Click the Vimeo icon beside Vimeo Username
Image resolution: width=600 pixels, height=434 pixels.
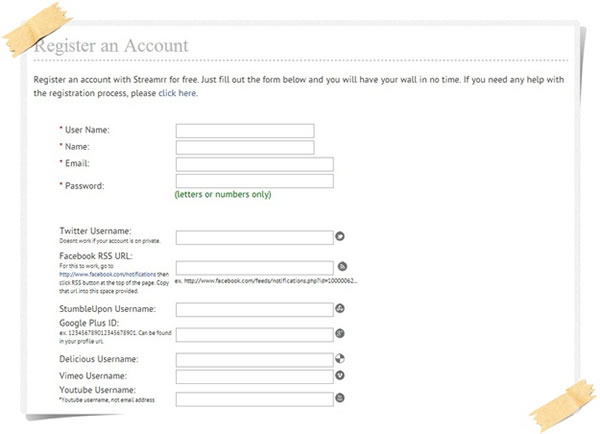(340, 376)
